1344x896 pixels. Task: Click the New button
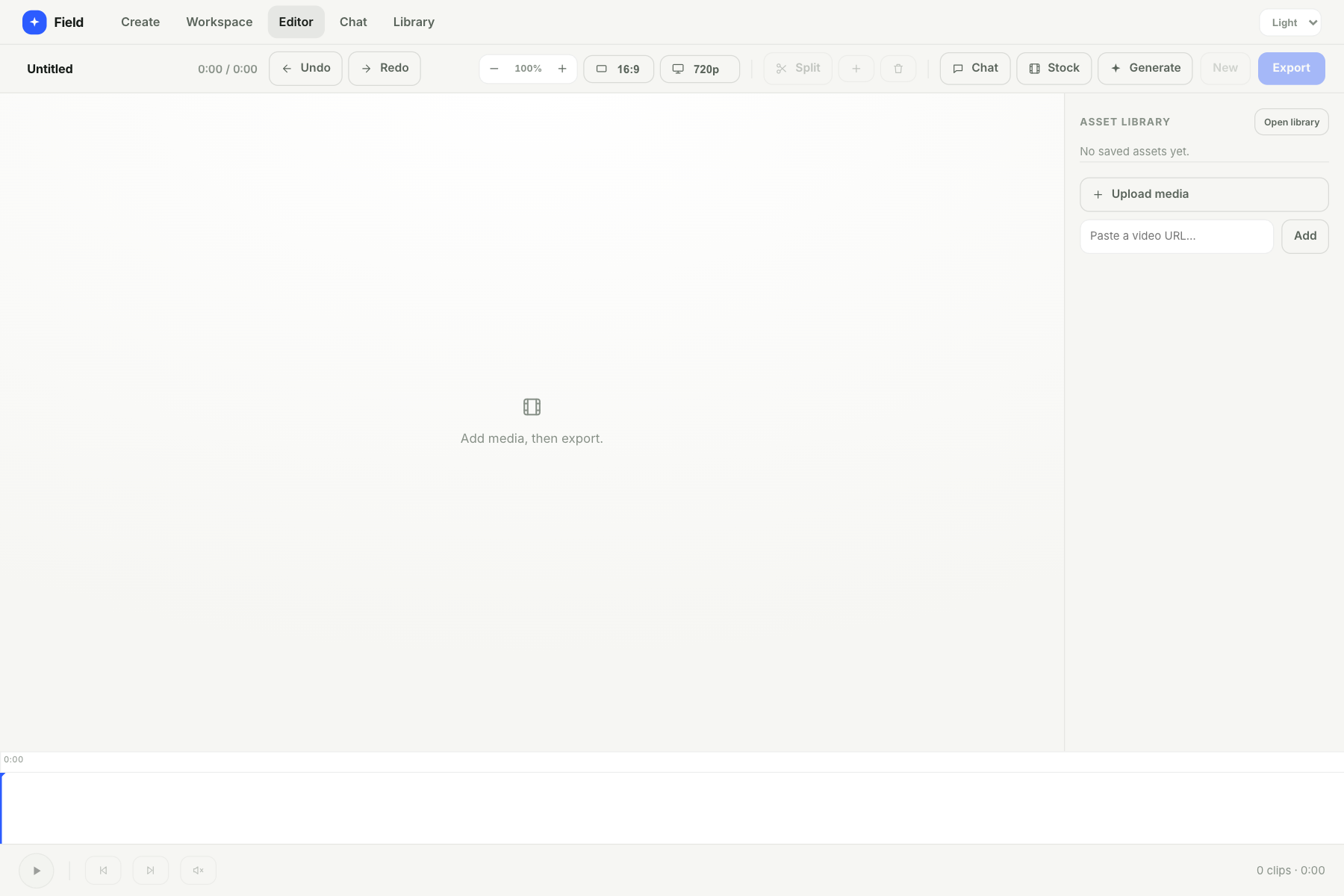pyautogui.click(x=1225, y=69)
